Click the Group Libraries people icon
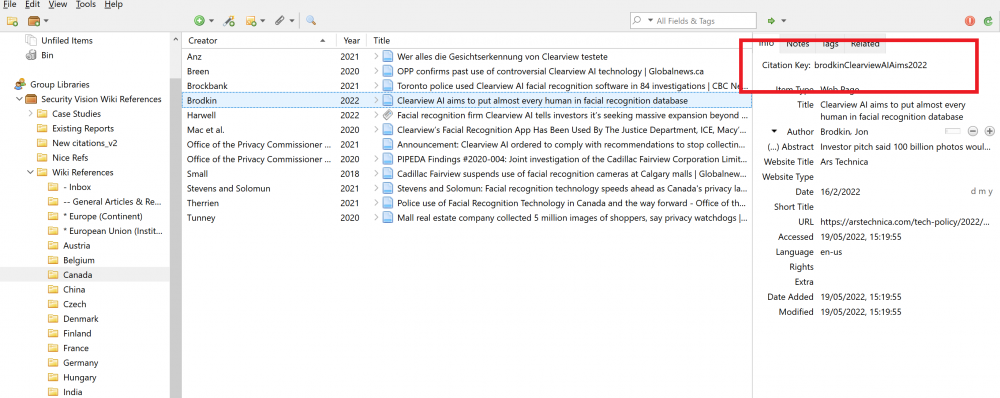Viewport: 1000px width, 398px height. [20, 84]
